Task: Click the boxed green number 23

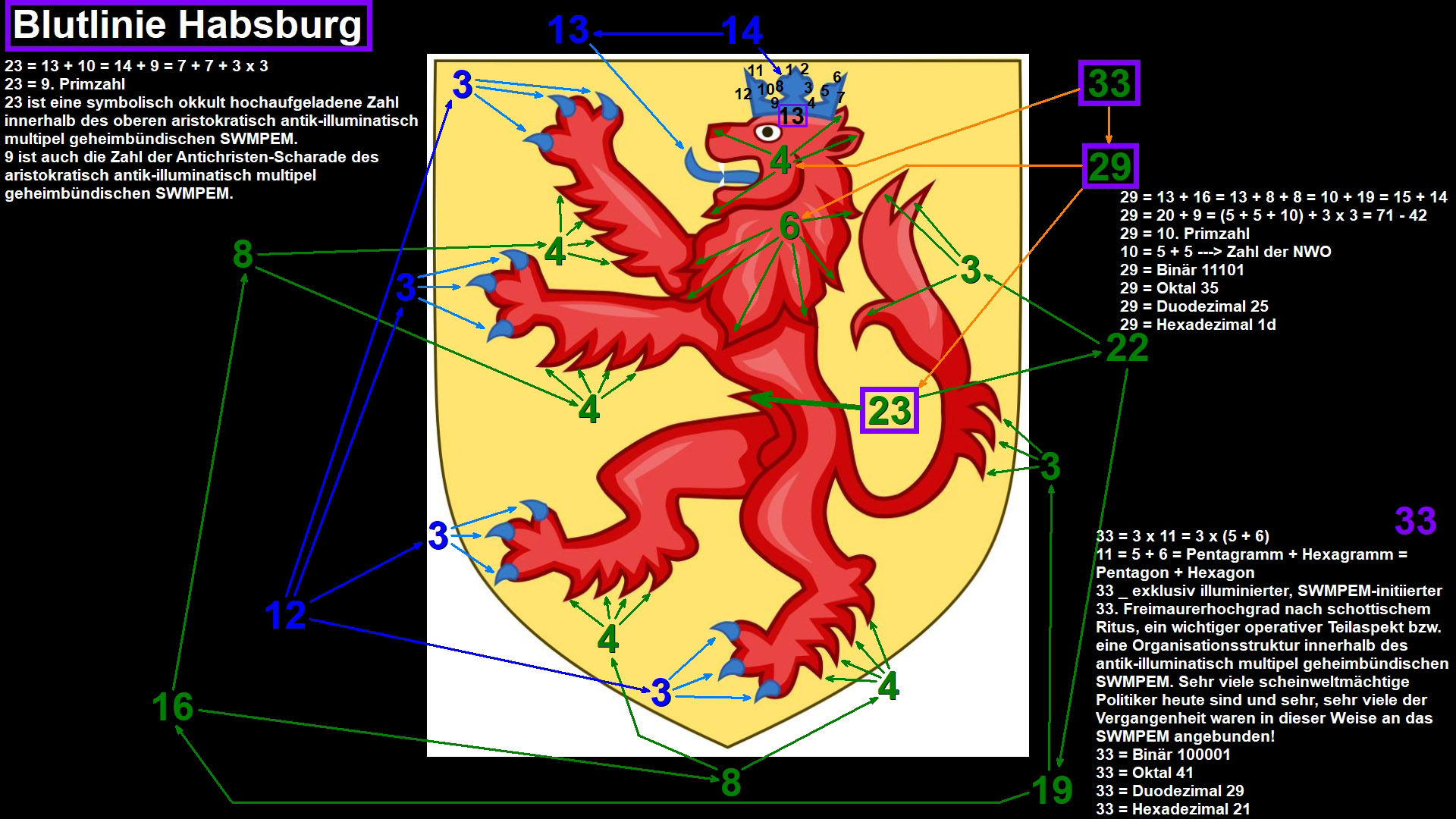Action: pos(890,410)
